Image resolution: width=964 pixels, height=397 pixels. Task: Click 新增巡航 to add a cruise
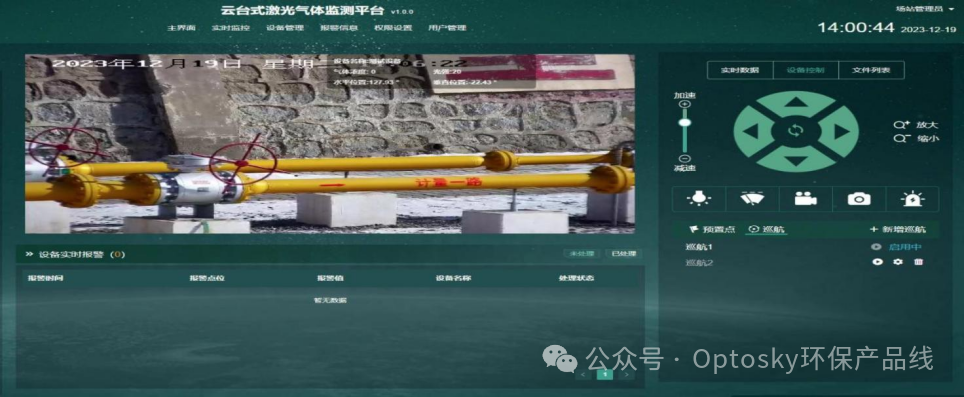898,229
